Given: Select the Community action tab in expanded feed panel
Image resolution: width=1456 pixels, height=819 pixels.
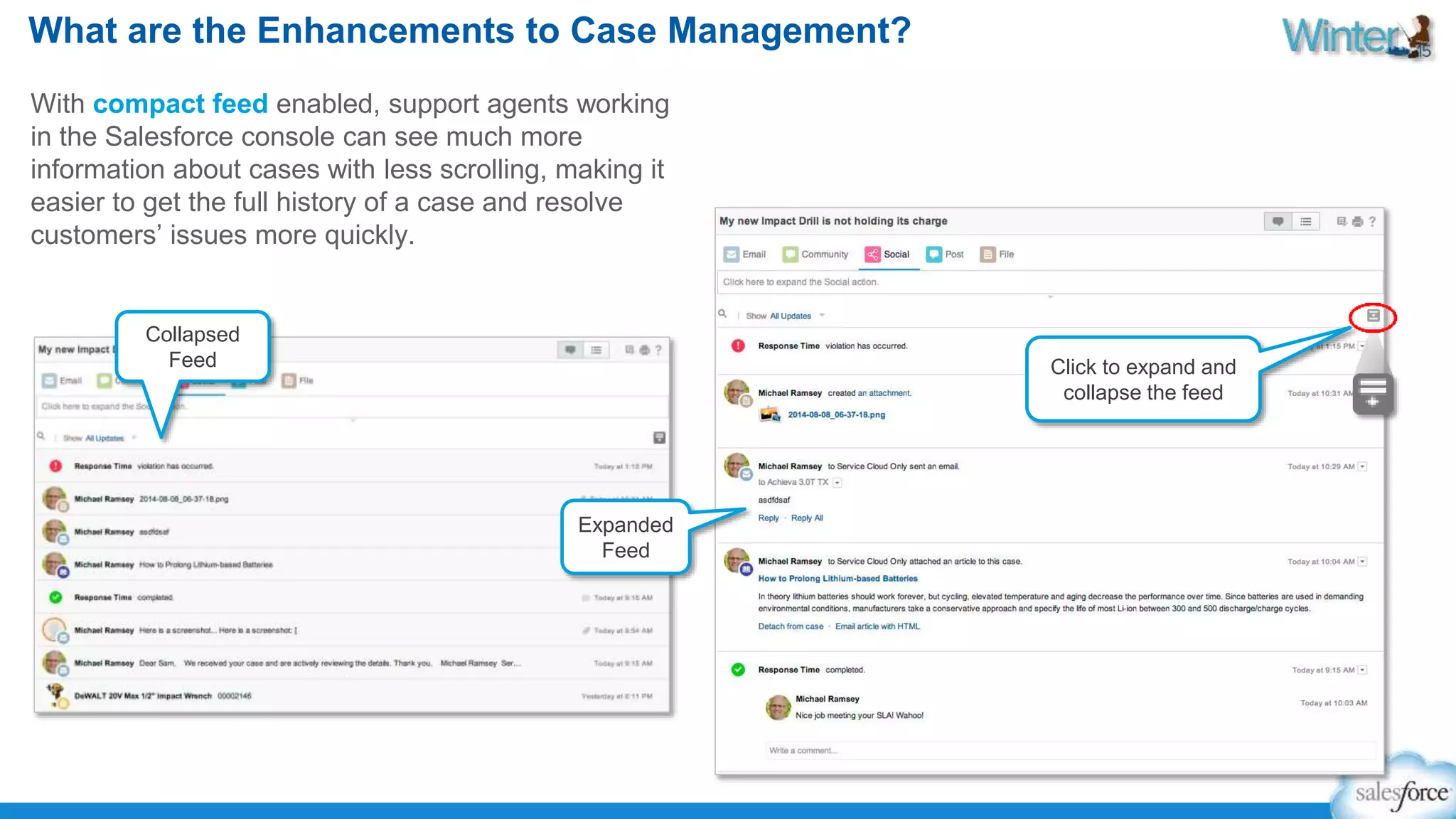Looking at the screenshot, I should click(x=815, y=255).
